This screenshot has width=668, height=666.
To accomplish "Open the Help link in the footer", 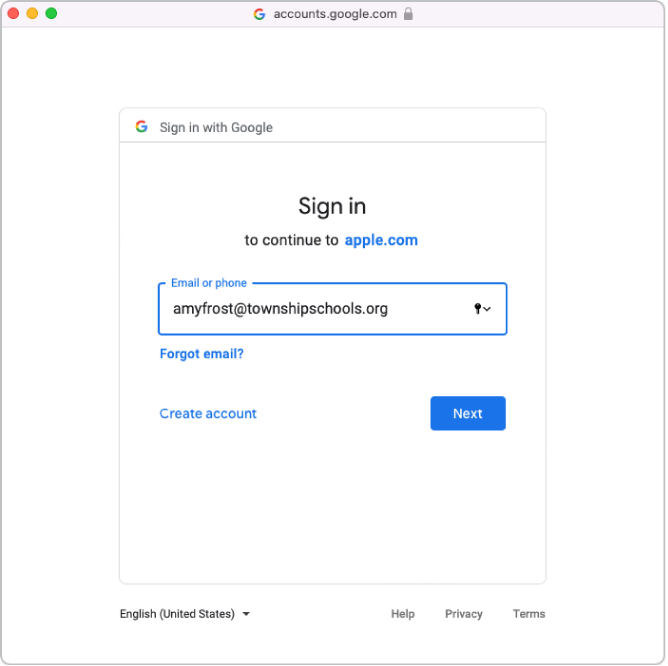I will click(402, 614).
